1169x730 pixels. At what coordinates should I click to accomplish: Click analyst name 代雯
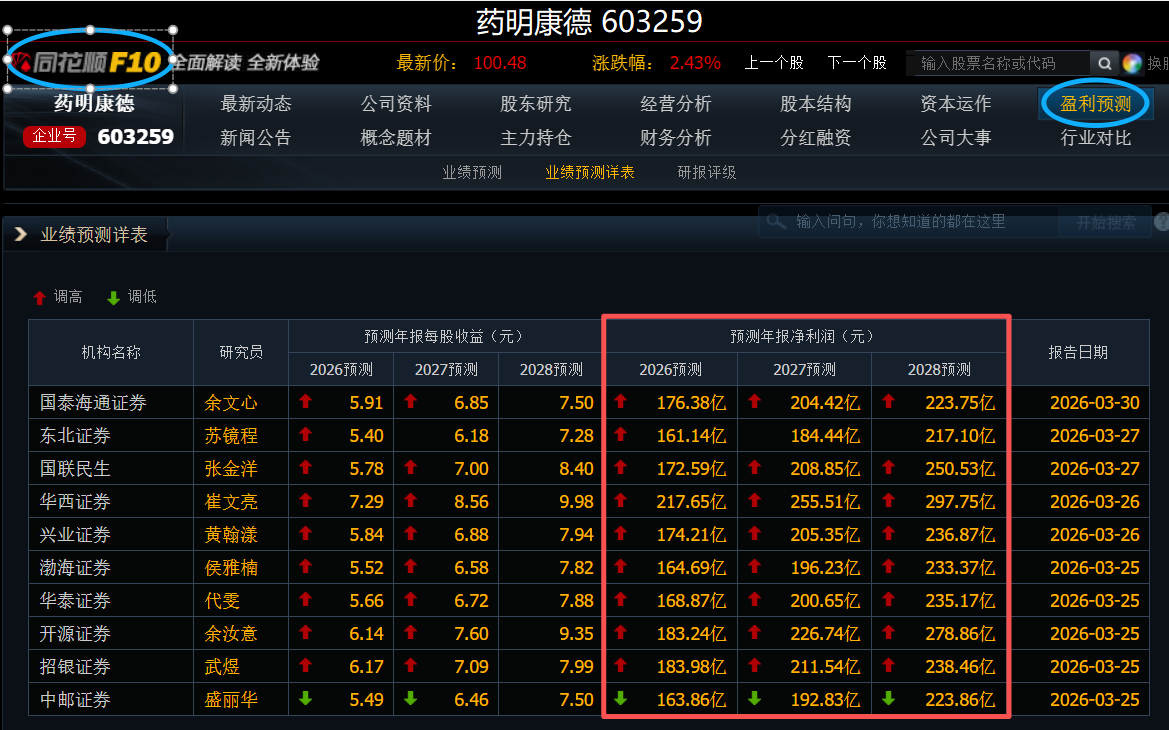pyautogui.click(x=222, y=601)
